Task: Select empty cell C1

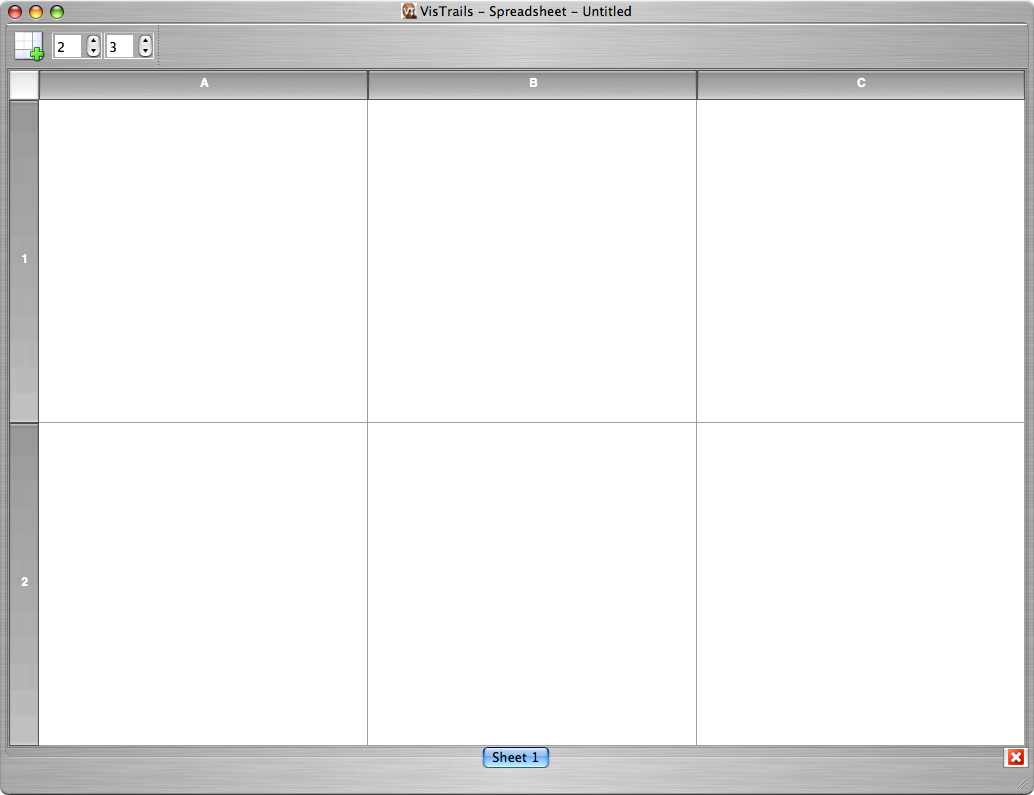Action: [861, 260]
